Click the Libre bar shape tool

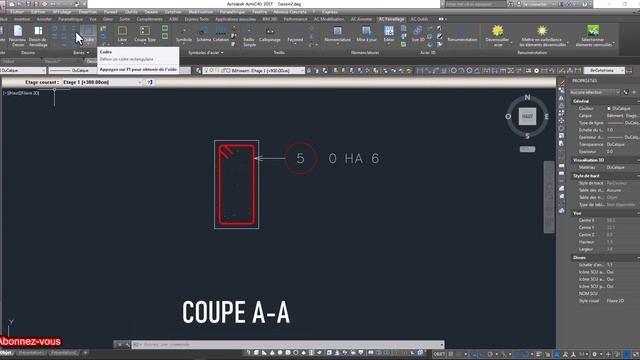pos(122,34)
